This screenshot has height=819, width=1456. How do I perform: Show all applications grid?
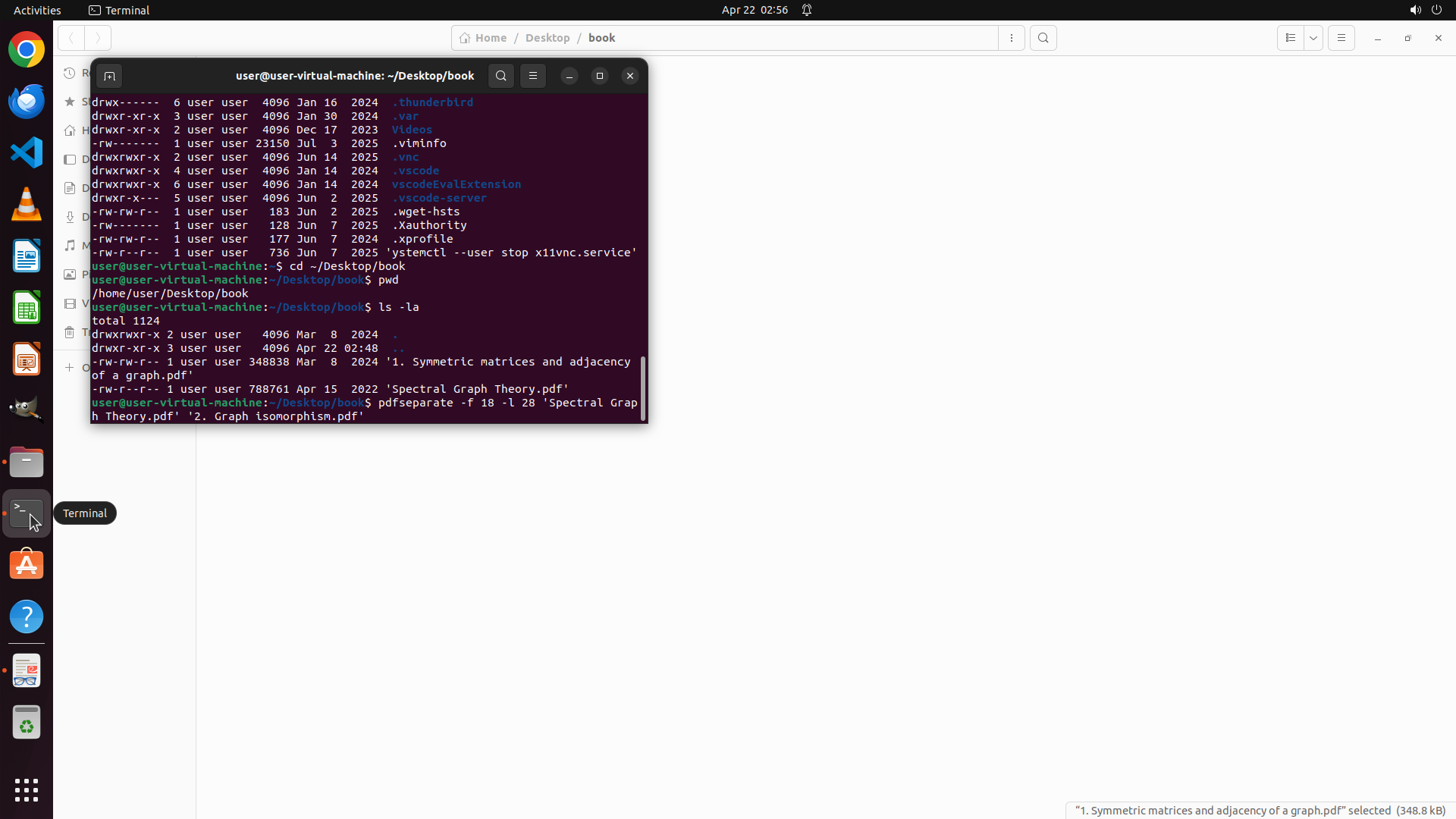click(x=27, y=789)
